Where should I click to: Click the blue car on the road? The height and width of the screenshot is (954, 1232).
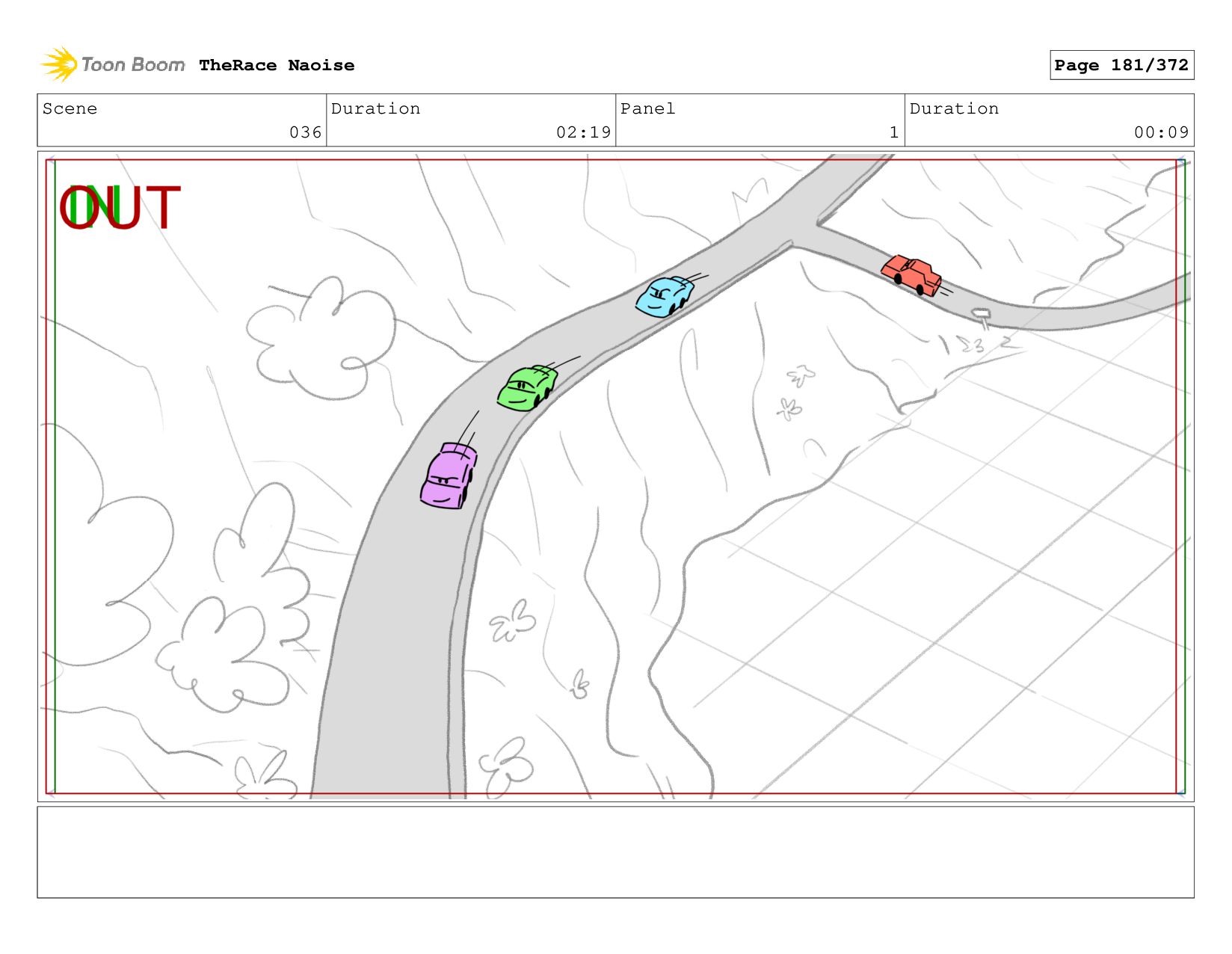pos(664,296)
